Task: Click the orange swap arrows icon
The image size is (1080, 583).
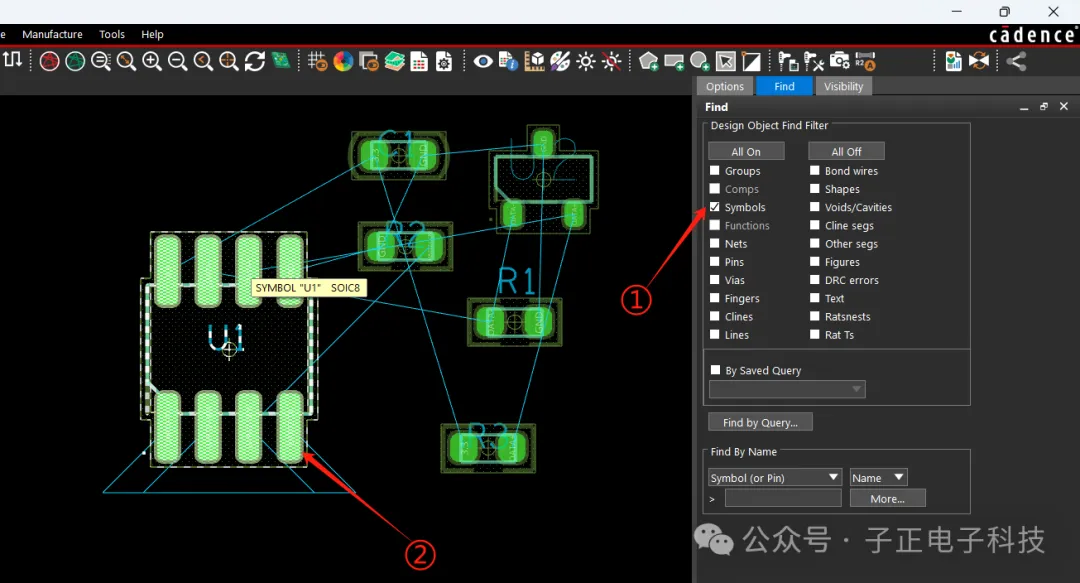Action: (979, 61)
